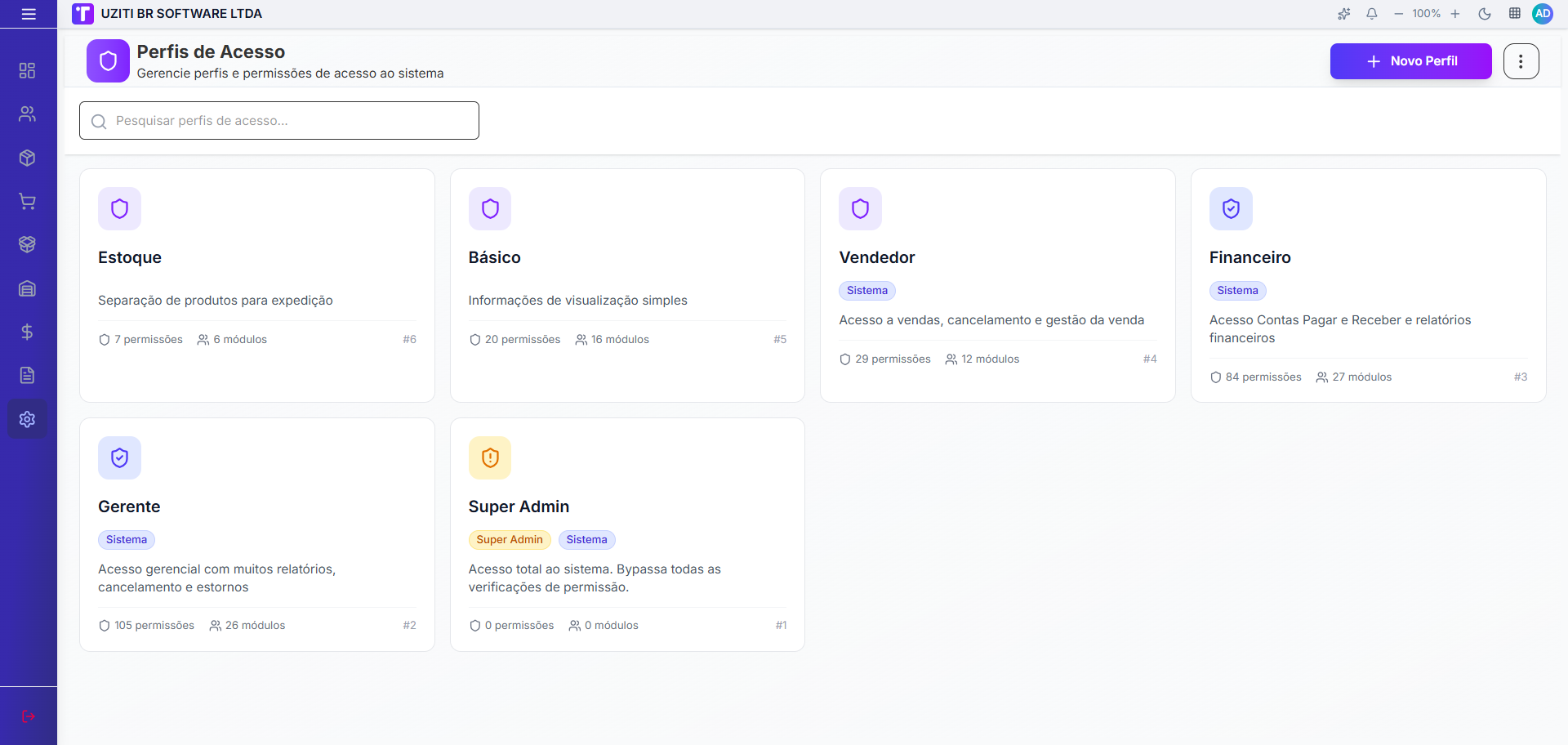Open the stacked boxes inventory icon in the sidebar

point(27,244)
